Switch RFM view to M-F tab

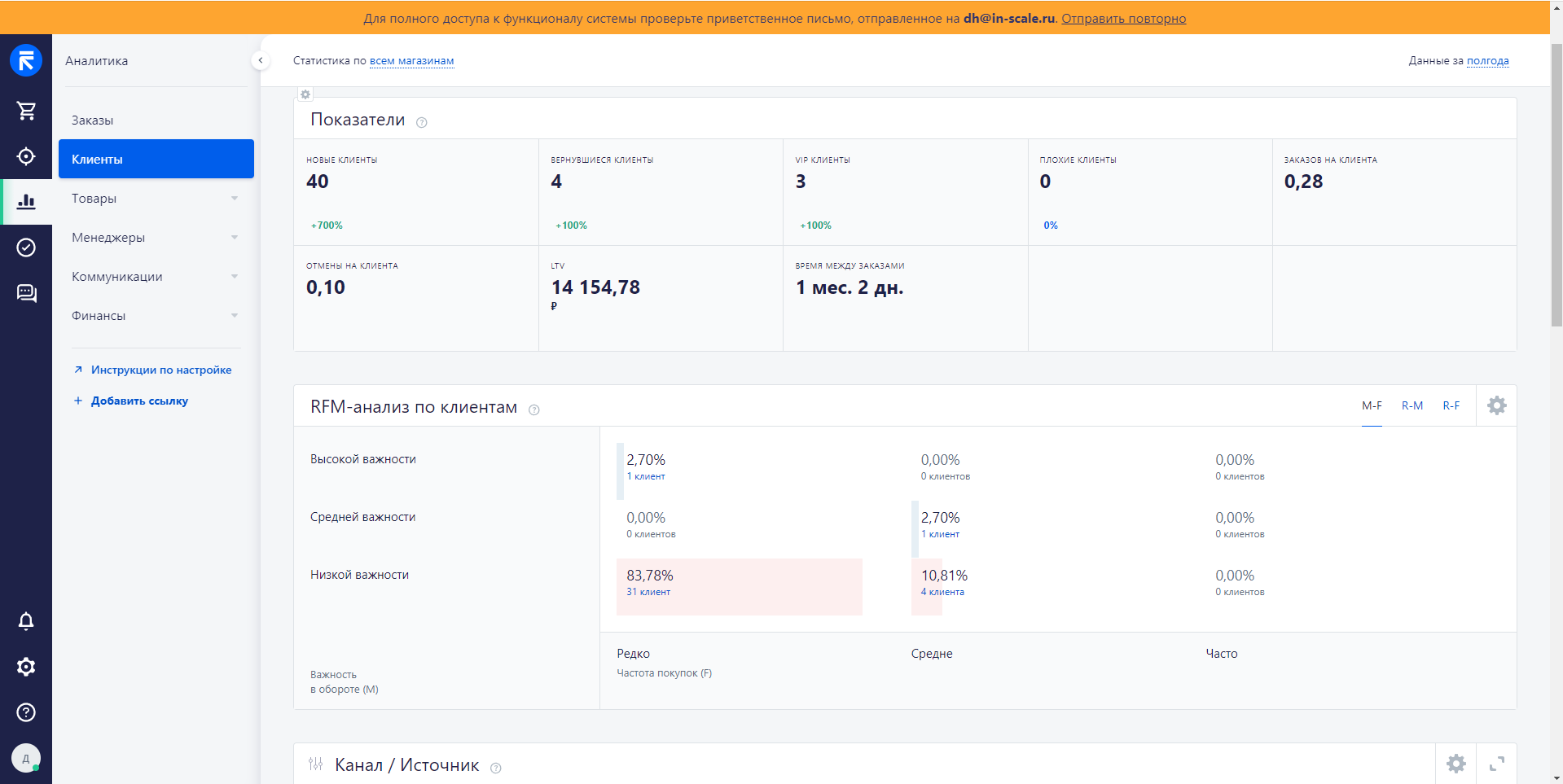1372,405
